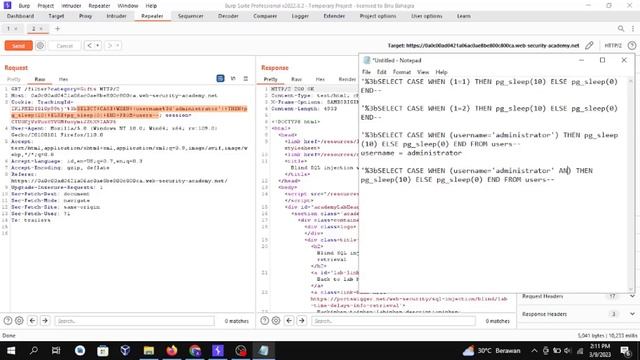Viewport: 640px width, 360px height.
Task: Open the Request panel hamburger menu
Action: pos(246,78)
